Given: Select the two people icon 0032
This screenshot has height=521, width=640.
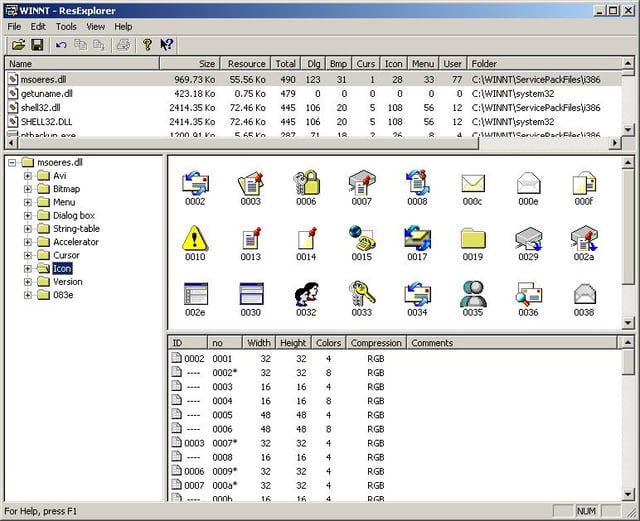Looking at the screenshot, I should [x=306, y=299].
